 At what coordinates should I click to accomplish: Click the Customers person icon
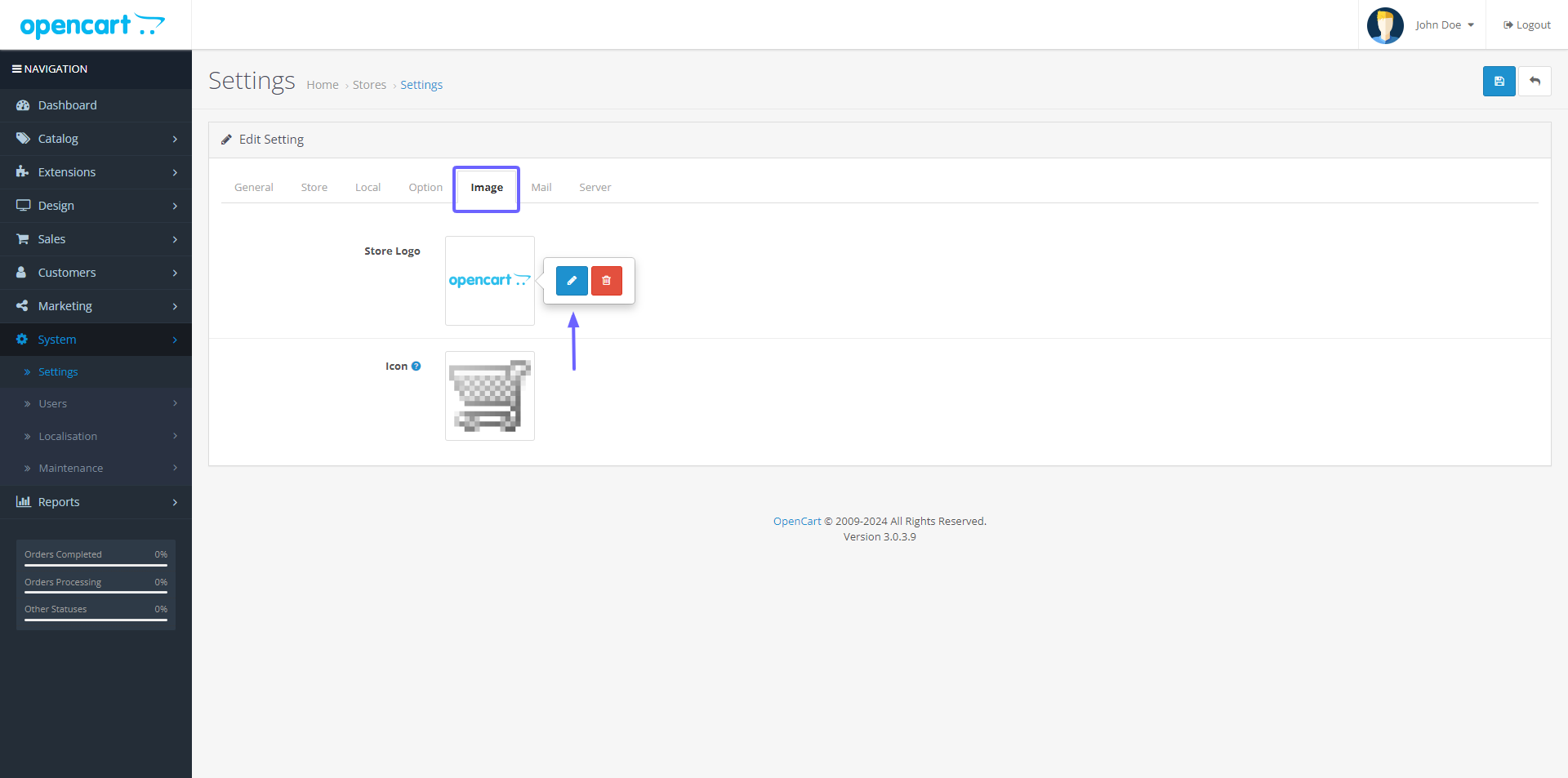21,273
